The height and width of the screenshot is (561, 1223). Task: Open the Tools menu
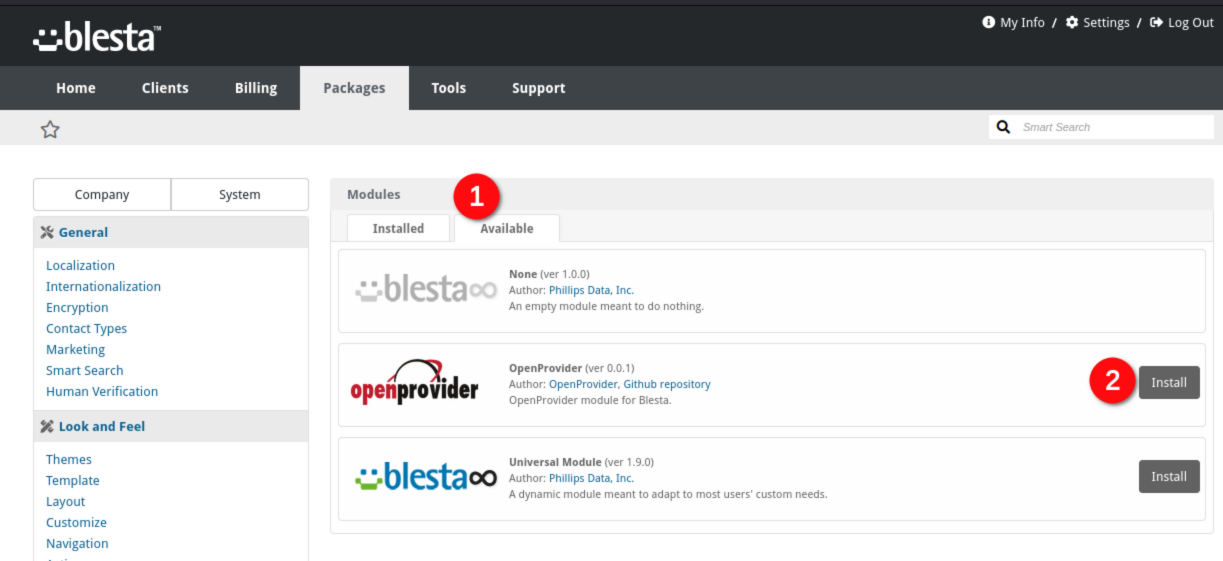(448, 88)
